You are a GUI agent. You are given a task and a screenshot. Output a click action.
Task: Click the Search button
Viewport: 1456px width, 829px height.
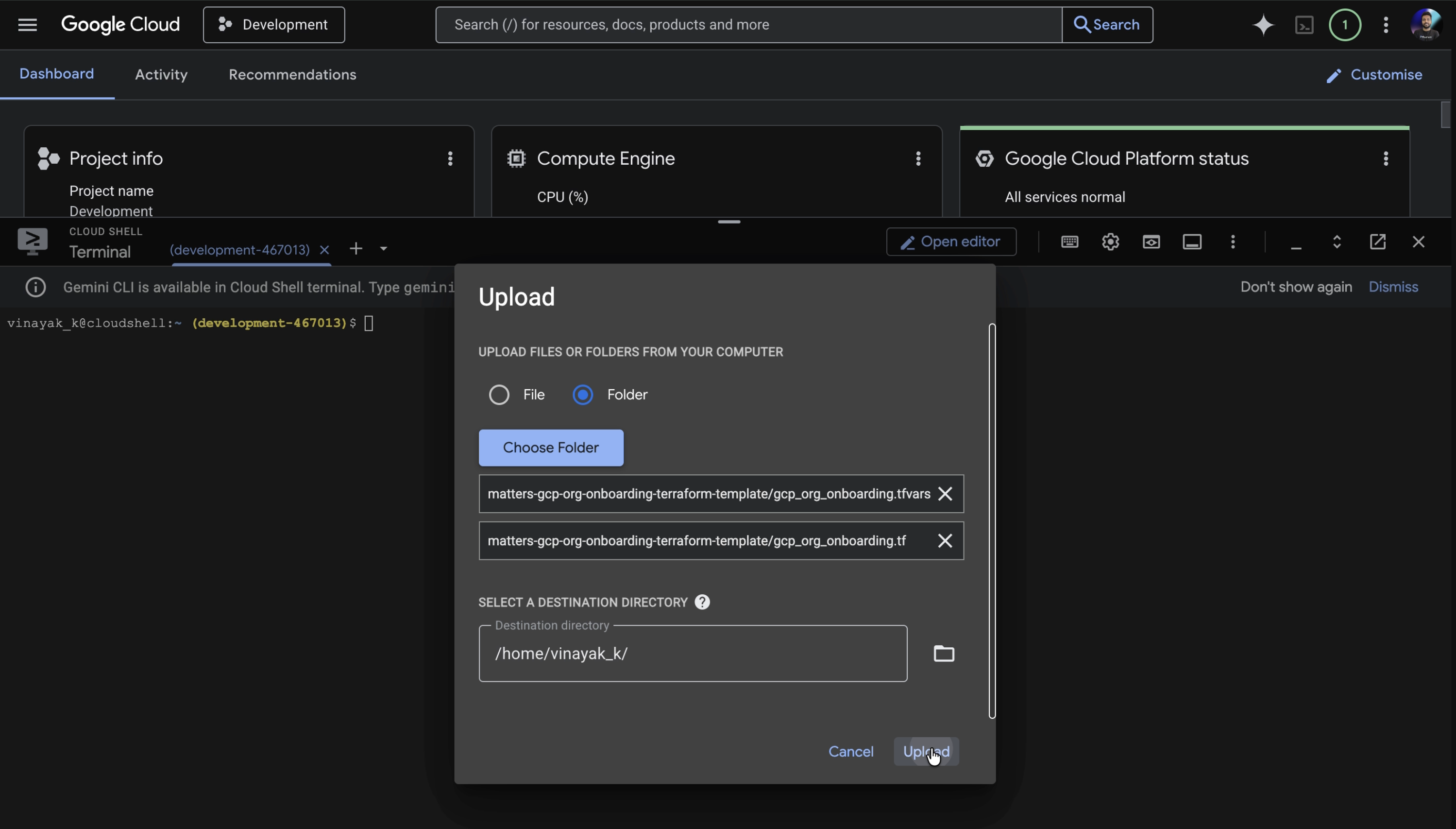1107,24
